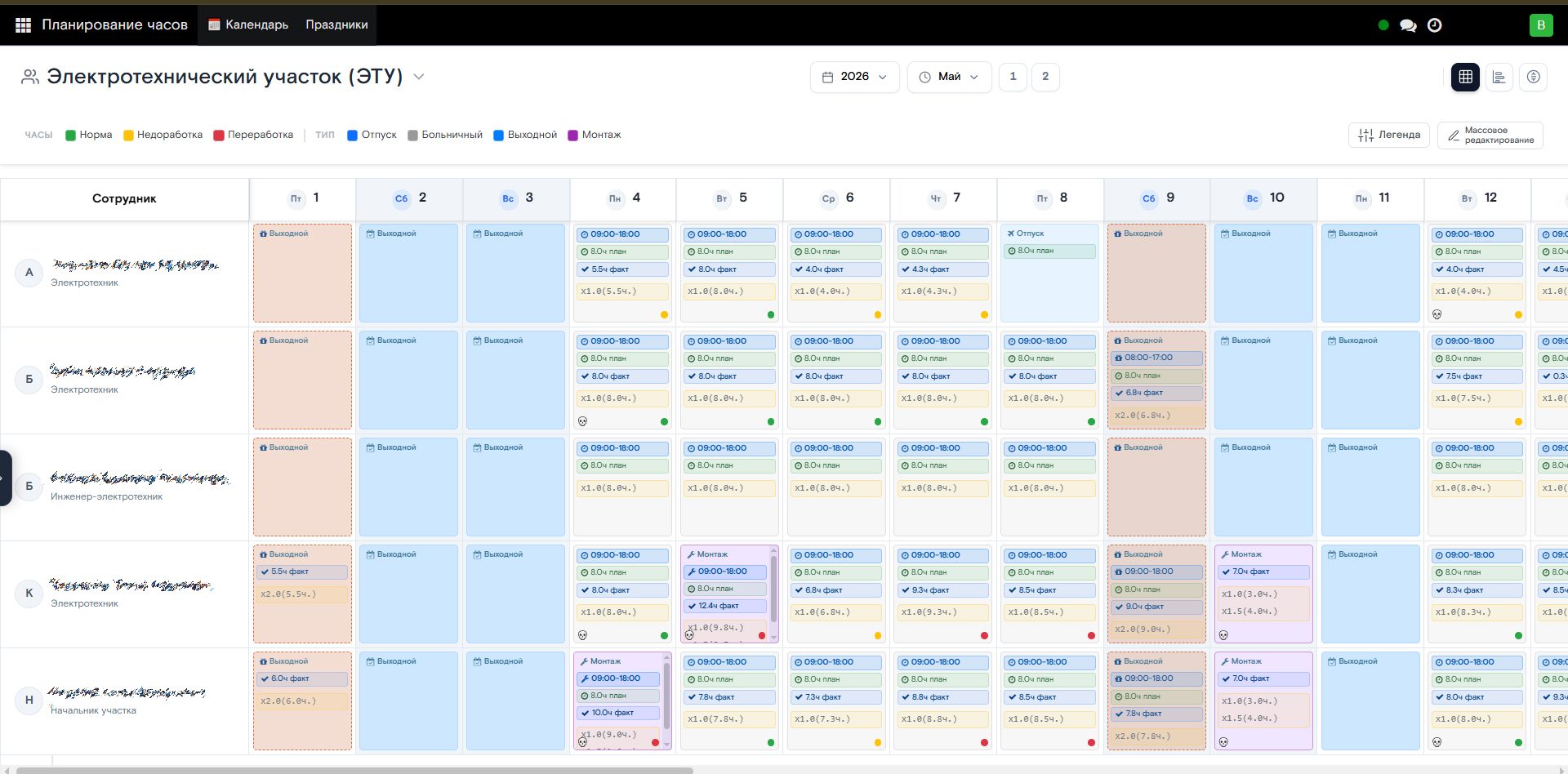Open the 2026 year dropdown
1568x774 pixels.
click(x=854, y=77)
